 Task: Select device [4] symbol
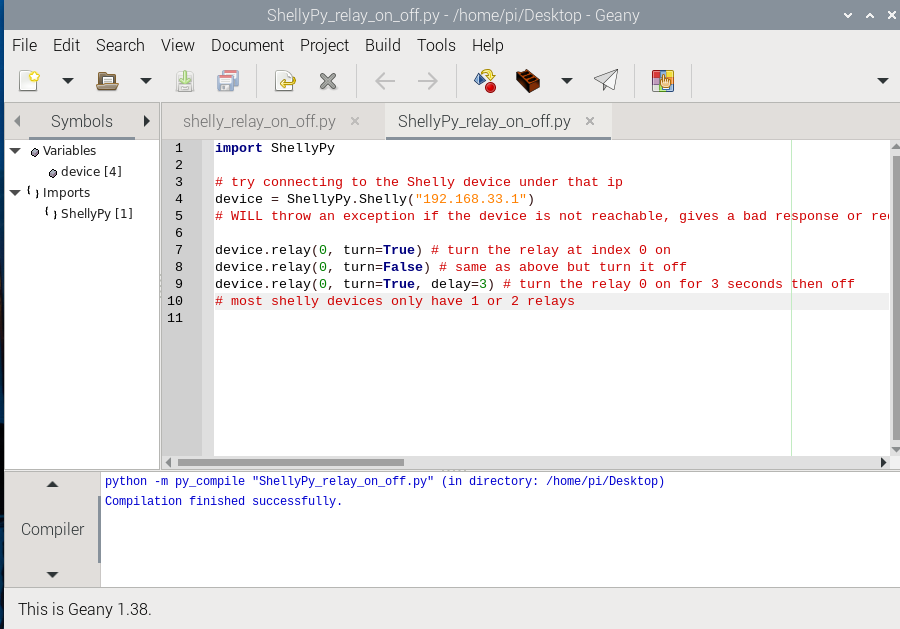[x=91, y=172]
